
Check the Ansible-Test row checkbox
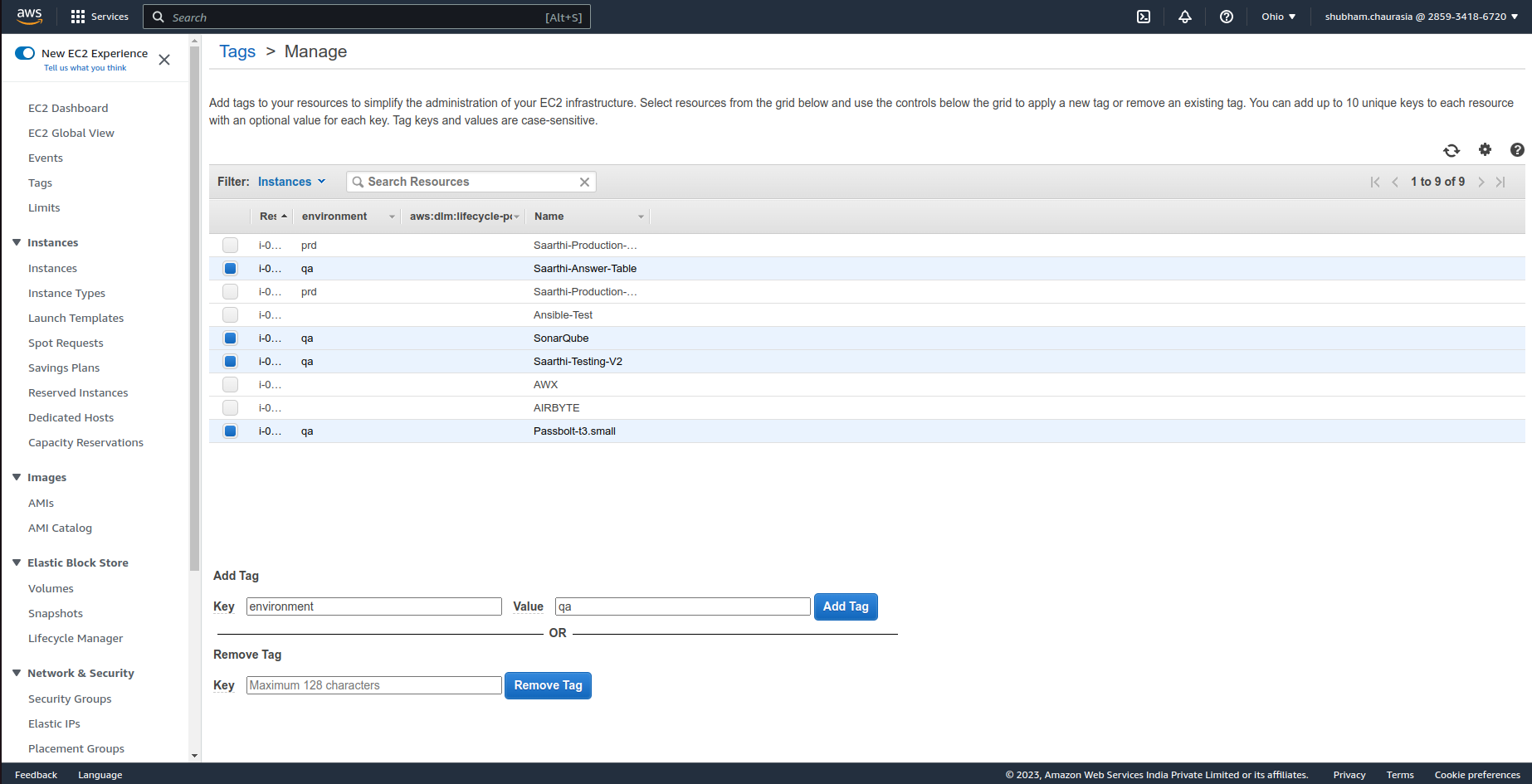pos(230,314)
